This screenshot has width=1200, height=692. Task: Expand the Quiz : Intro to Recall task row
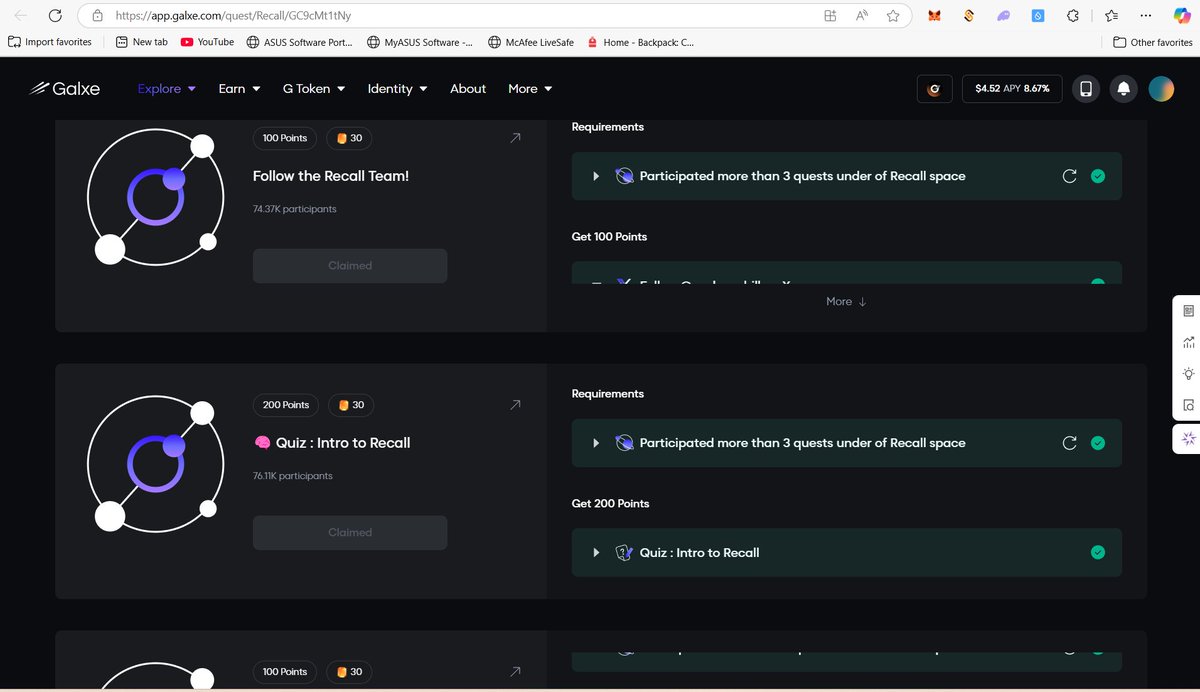[x=596, y=552]
